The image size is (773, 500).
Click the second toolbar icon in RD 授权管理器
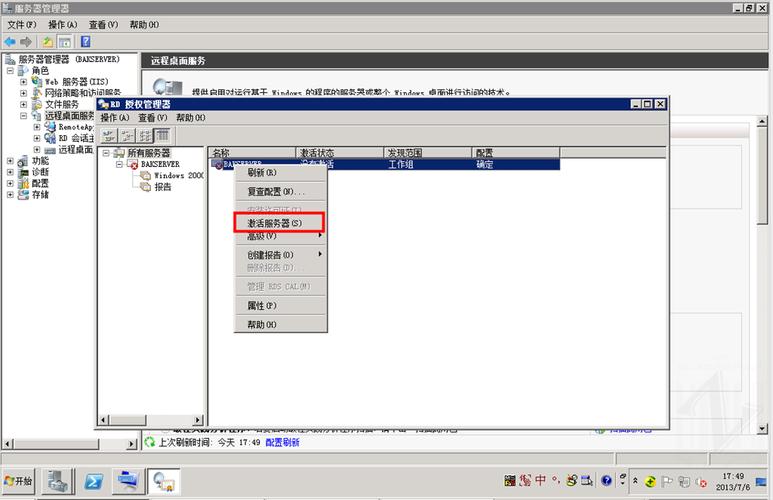pos(127,136)
